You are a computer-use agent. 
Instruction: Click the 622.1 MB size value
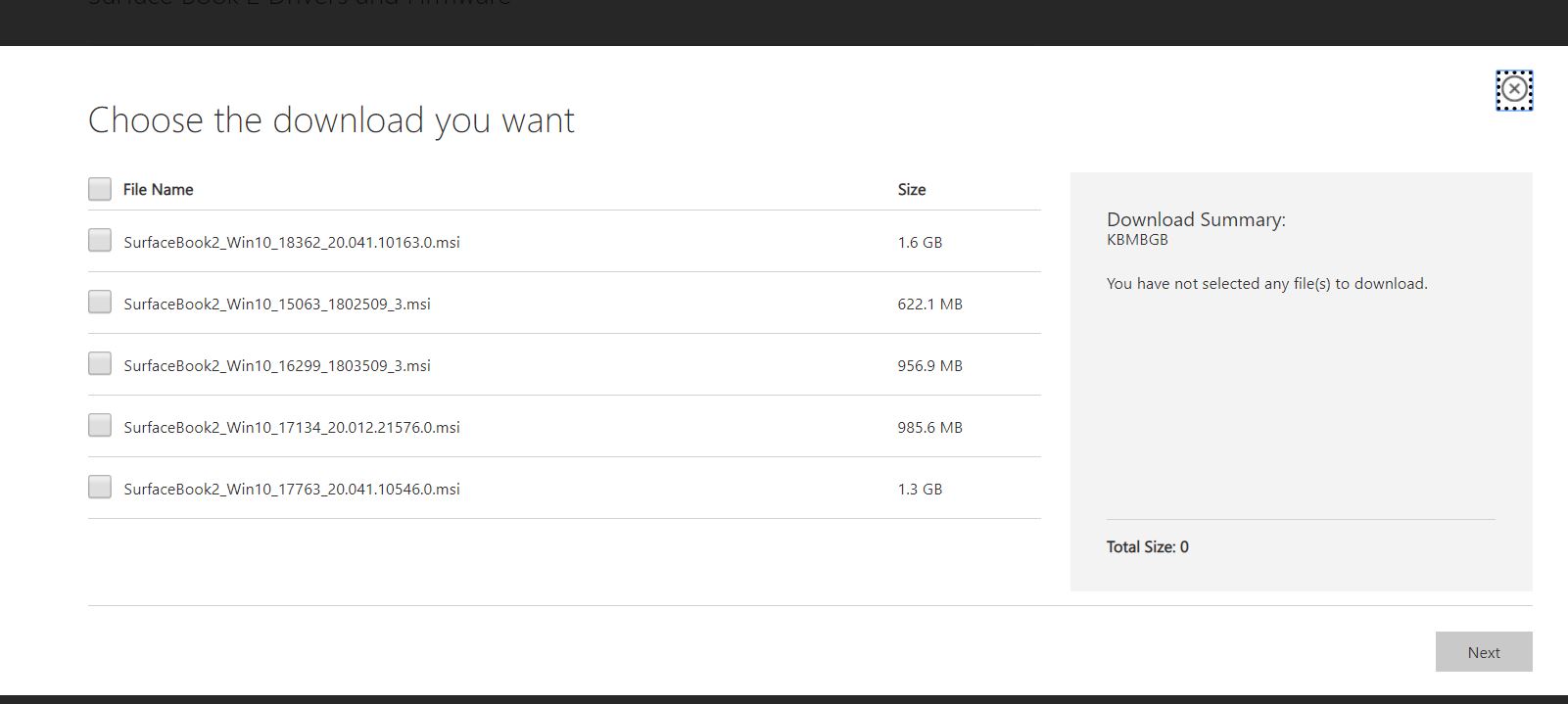[929, 305]
